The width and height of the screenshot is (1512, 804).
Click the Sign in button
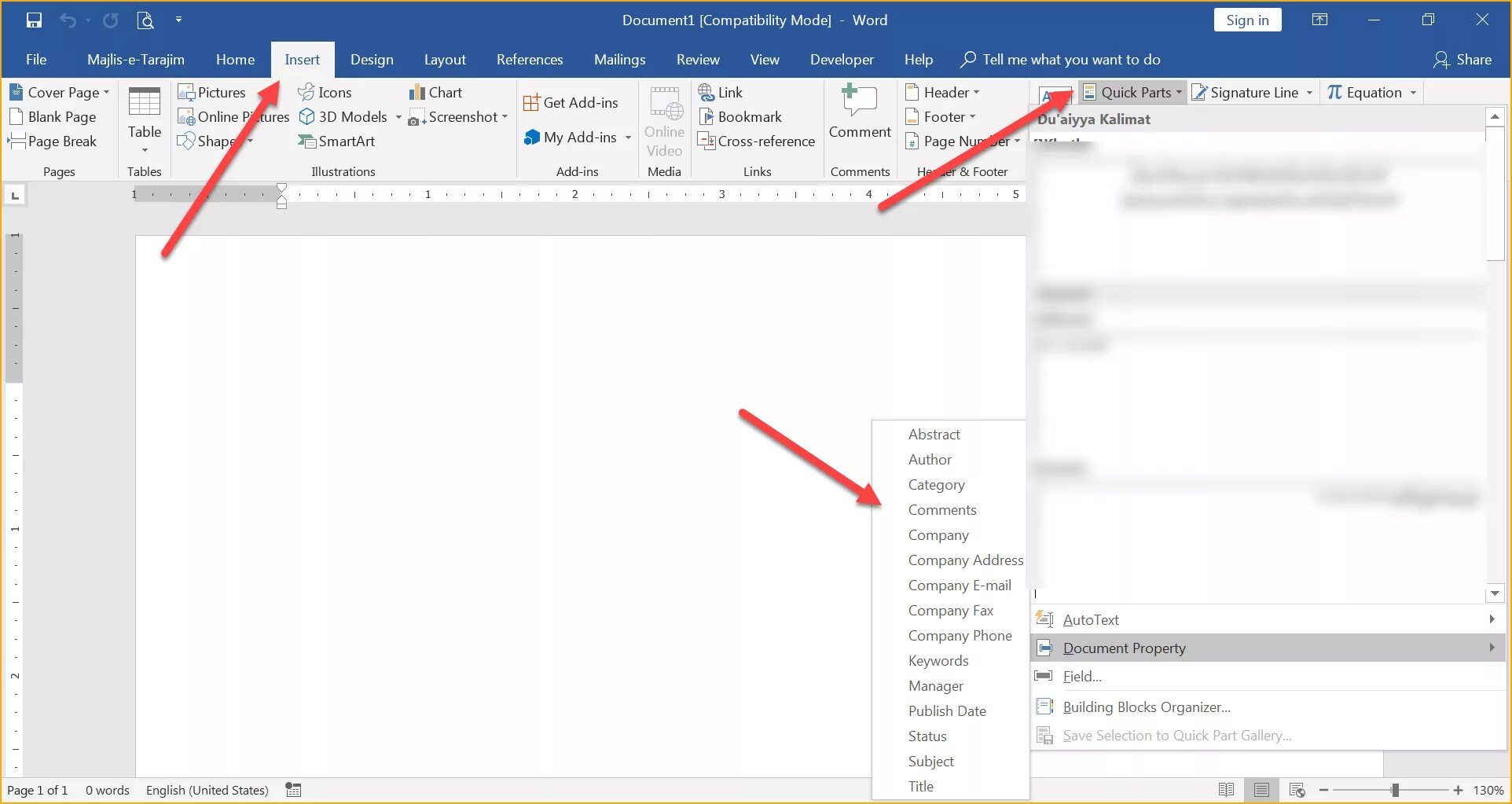(x=1247, y=20)
